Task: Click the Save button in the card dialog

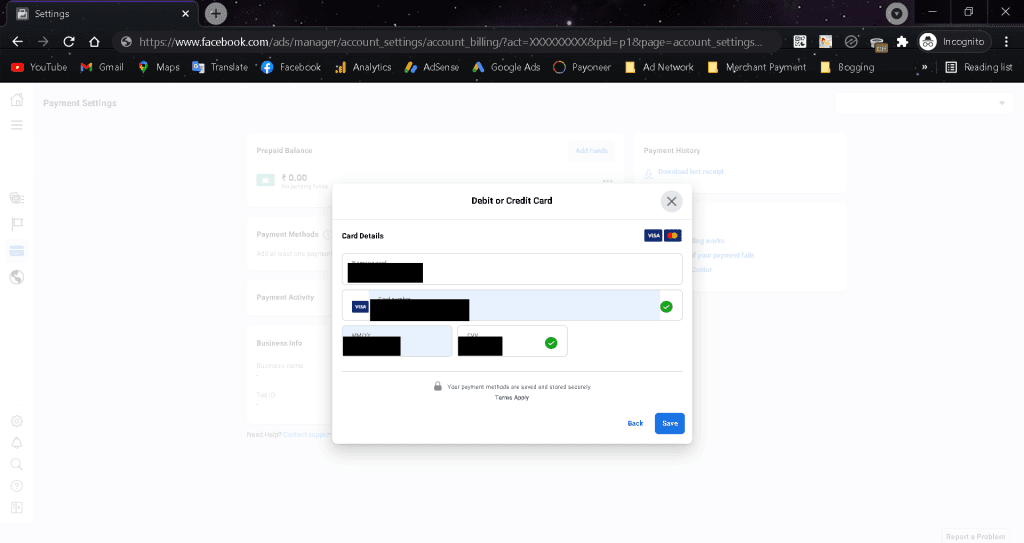Action: click(669, 423)
